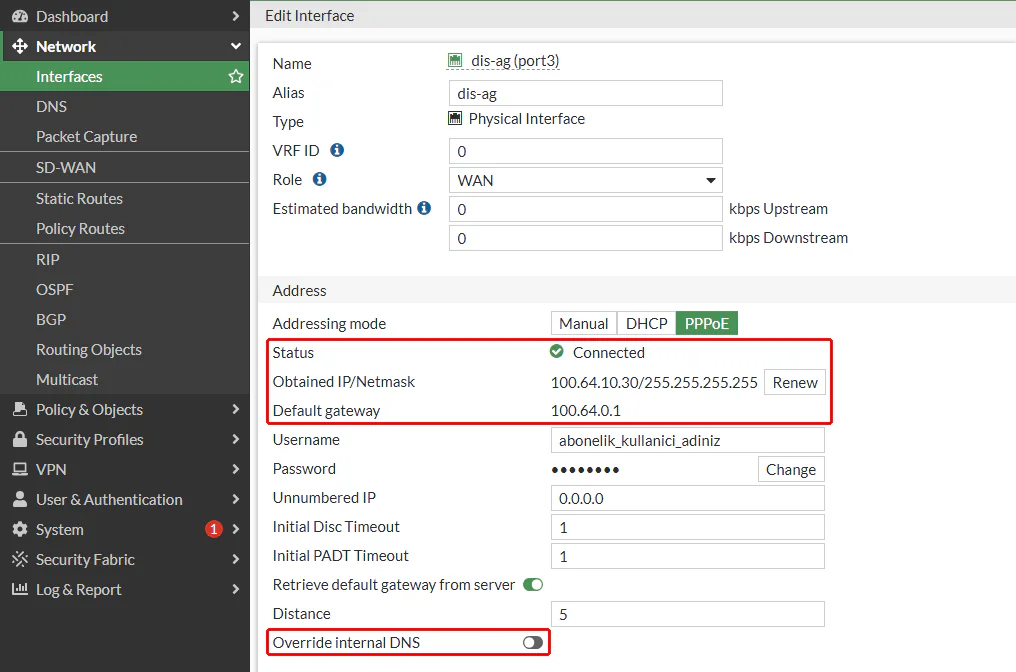
Task: Click the red System notification badge
Action: (x=214, y=529)
